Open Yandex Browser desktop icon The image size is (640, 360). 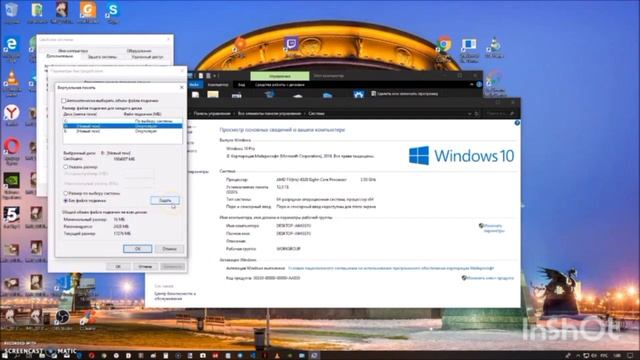pyautogui.click(x=11, y=115)
